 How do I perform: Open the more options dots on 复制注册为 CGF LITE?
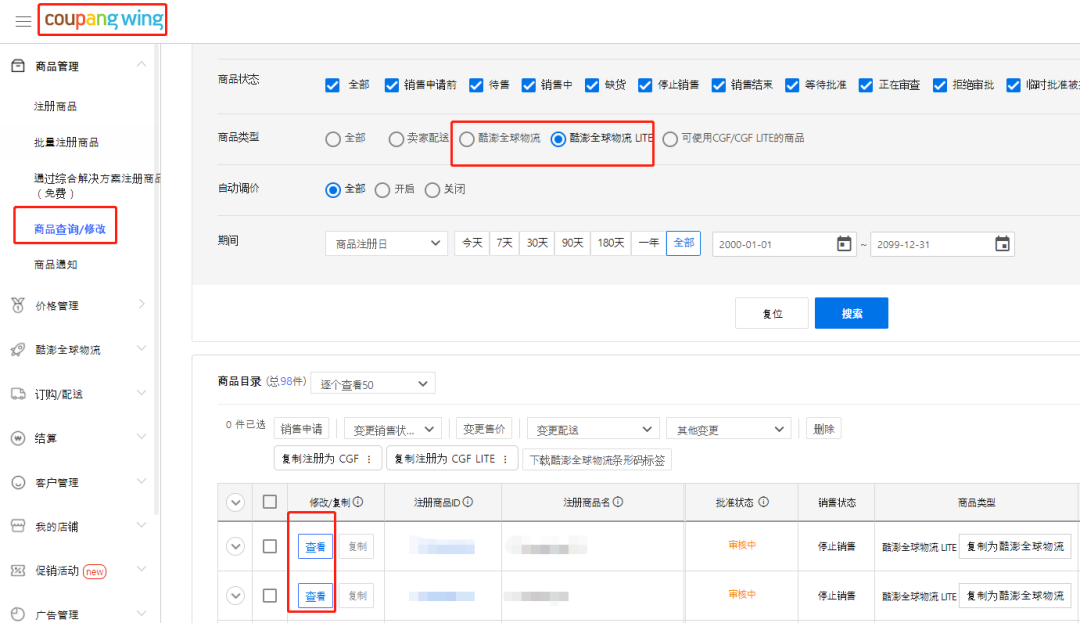[506, 459]
